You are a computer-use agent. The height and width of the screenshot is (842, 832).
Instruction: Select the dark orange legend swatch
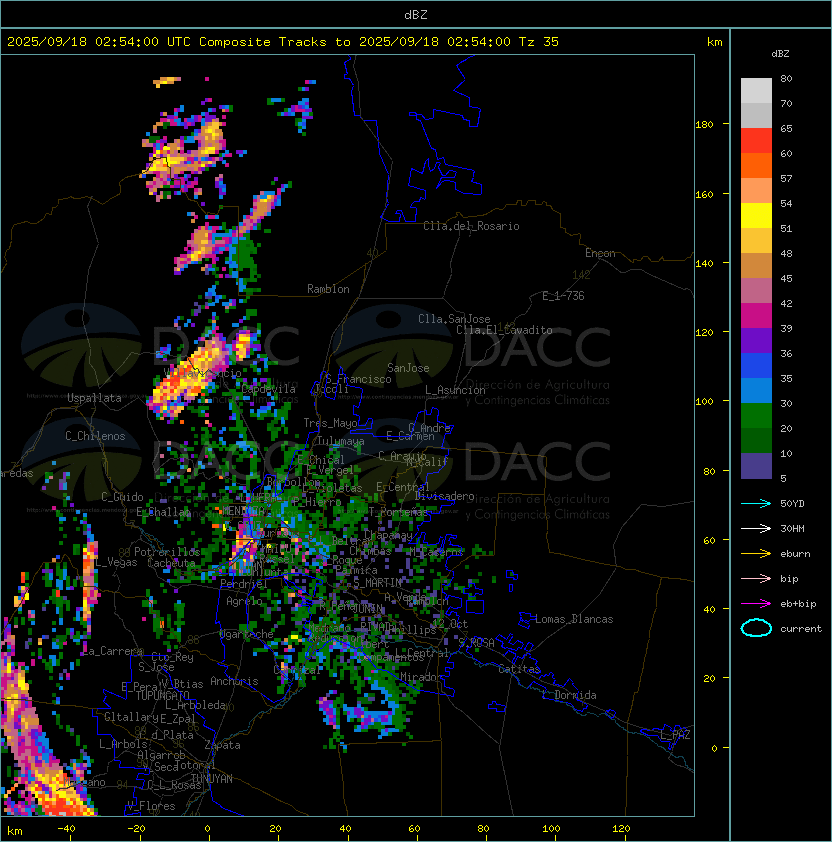(756, 165)
